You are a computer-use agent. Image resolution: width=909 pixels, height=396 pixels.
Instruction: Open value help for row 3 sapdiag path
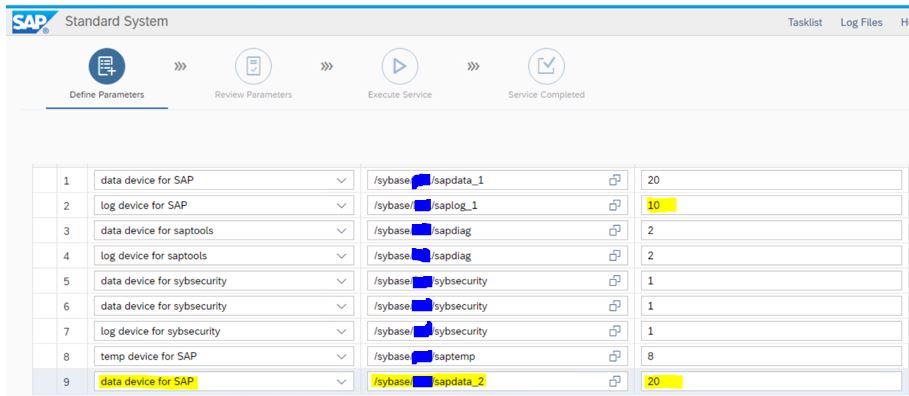pyautogui.click(x=615, y=231)
